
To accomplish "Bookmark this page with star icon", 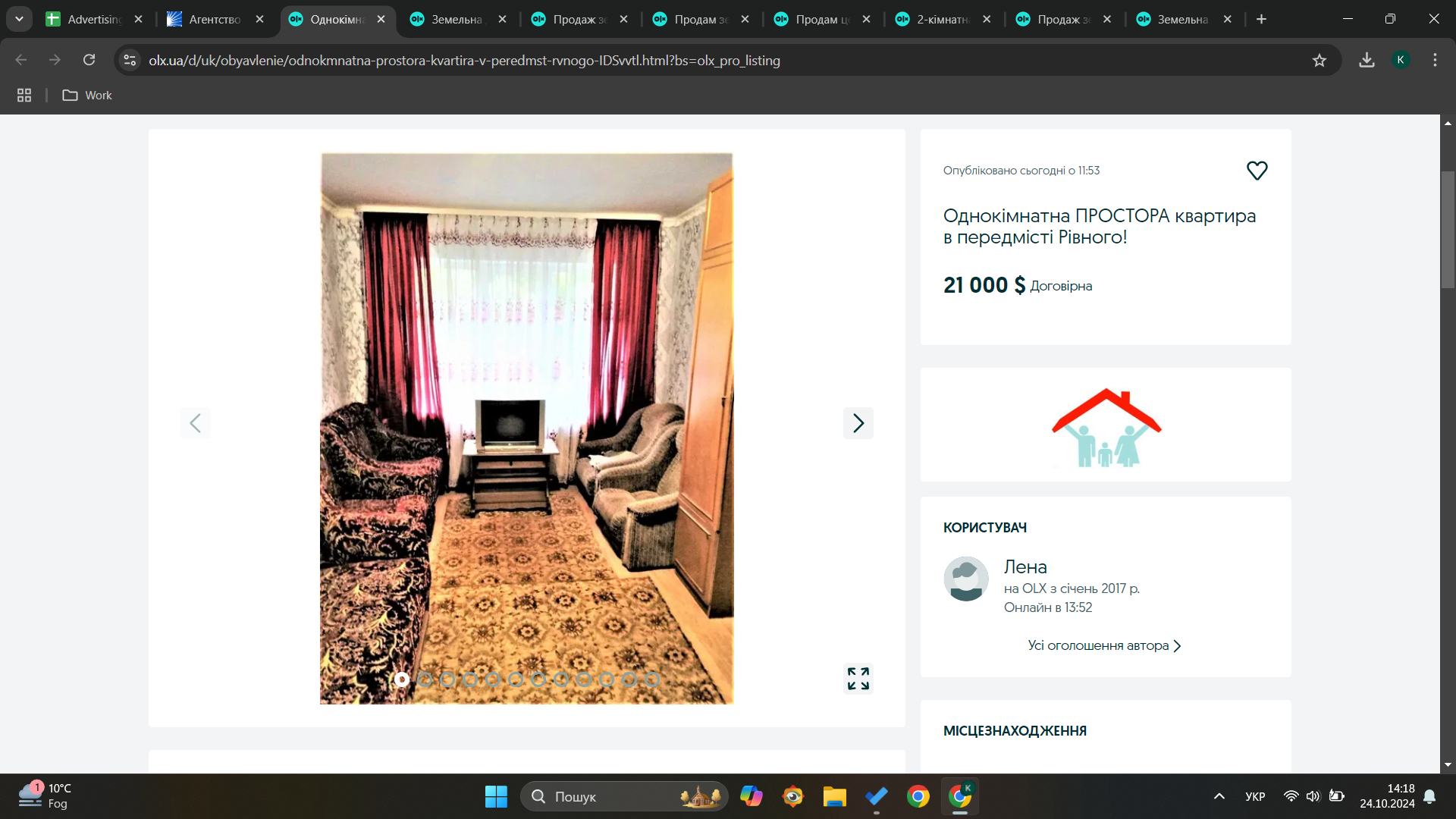I will (1319, 61).
